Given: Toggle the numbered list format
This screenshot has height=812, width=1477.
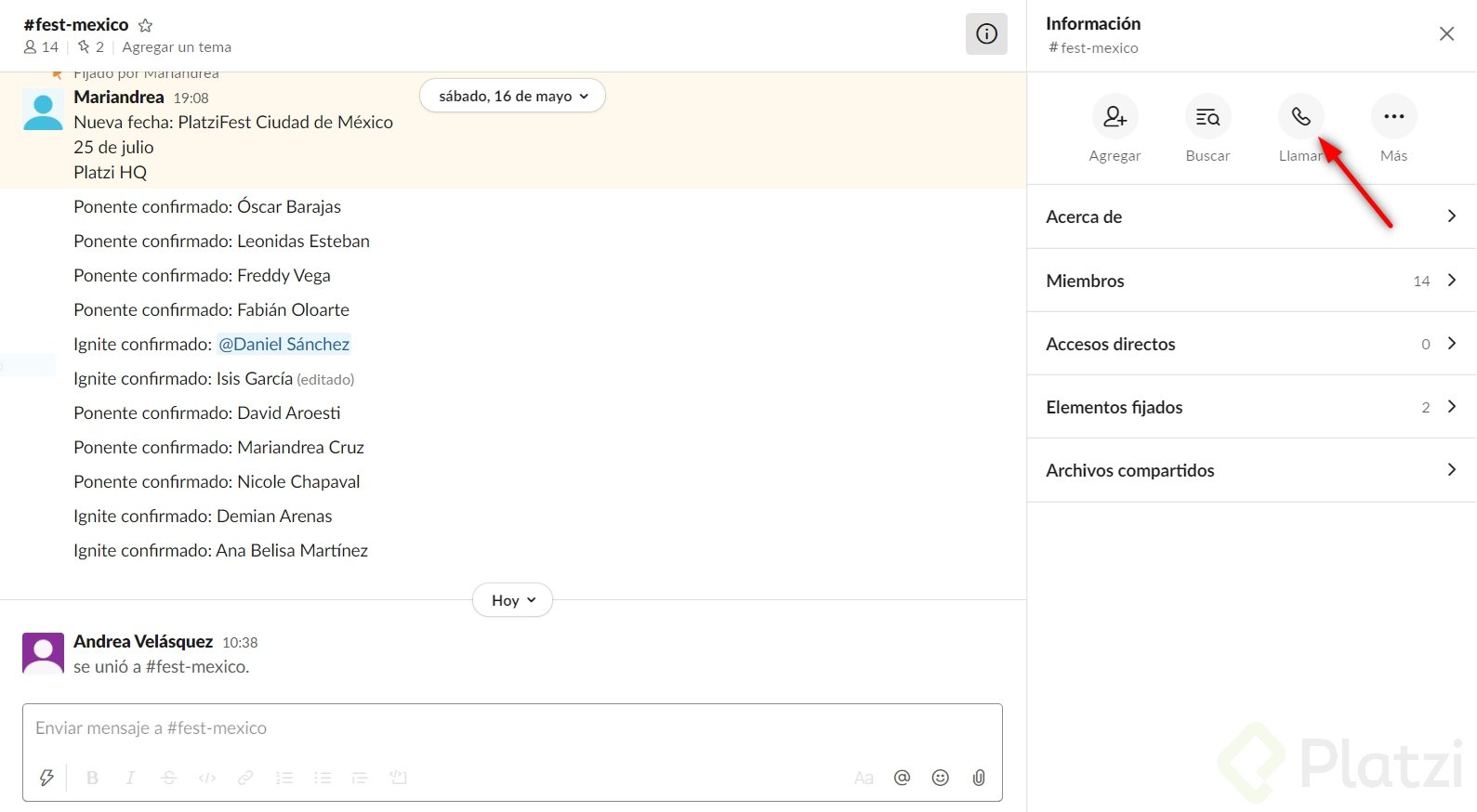Looking at the screenshot, I should (284, 778).
